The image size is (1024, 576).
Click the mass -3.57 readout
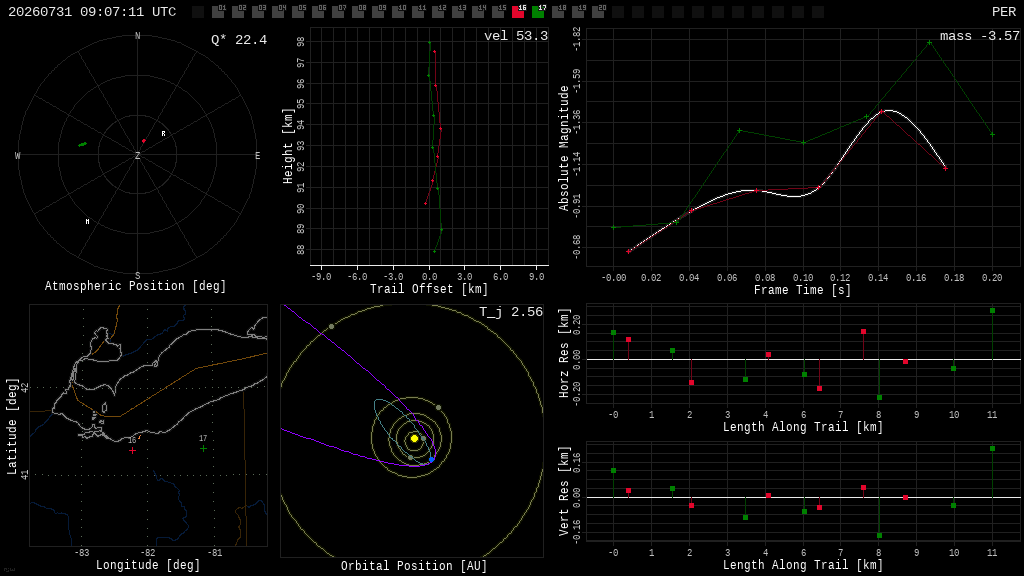(x=980, y=36)
